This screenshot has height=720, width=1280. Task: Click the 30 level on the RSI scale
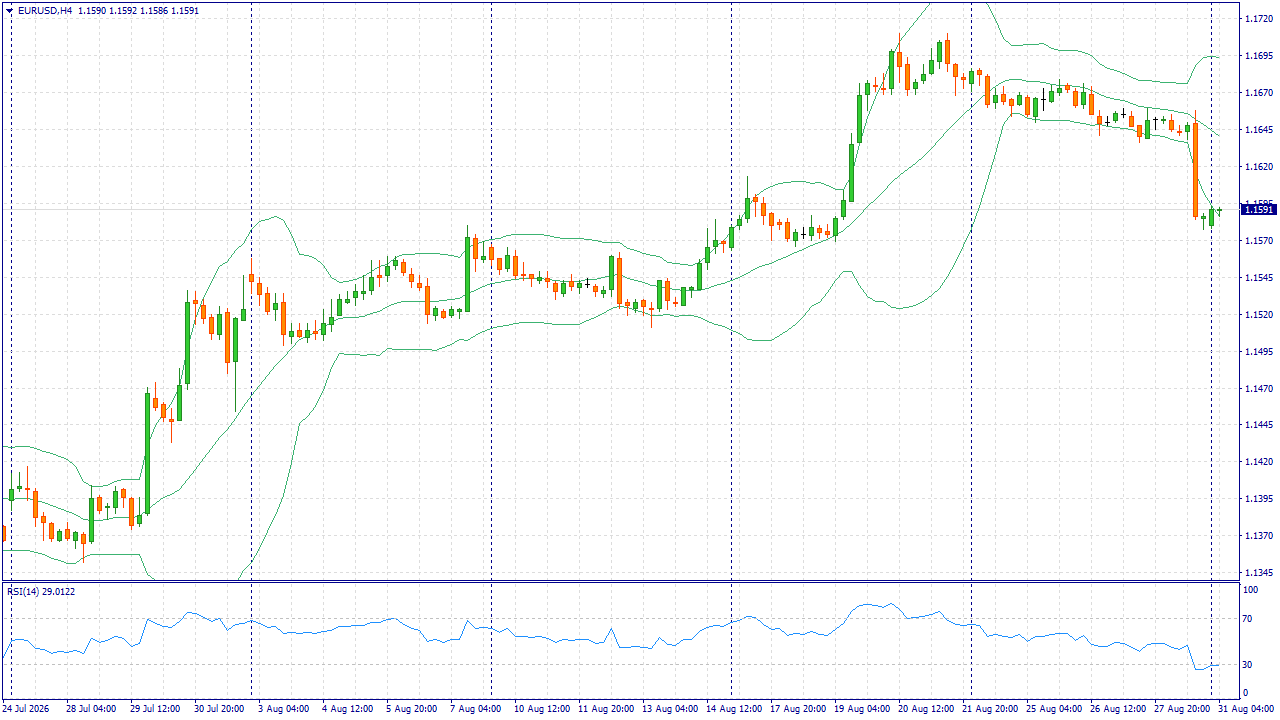1248,665
